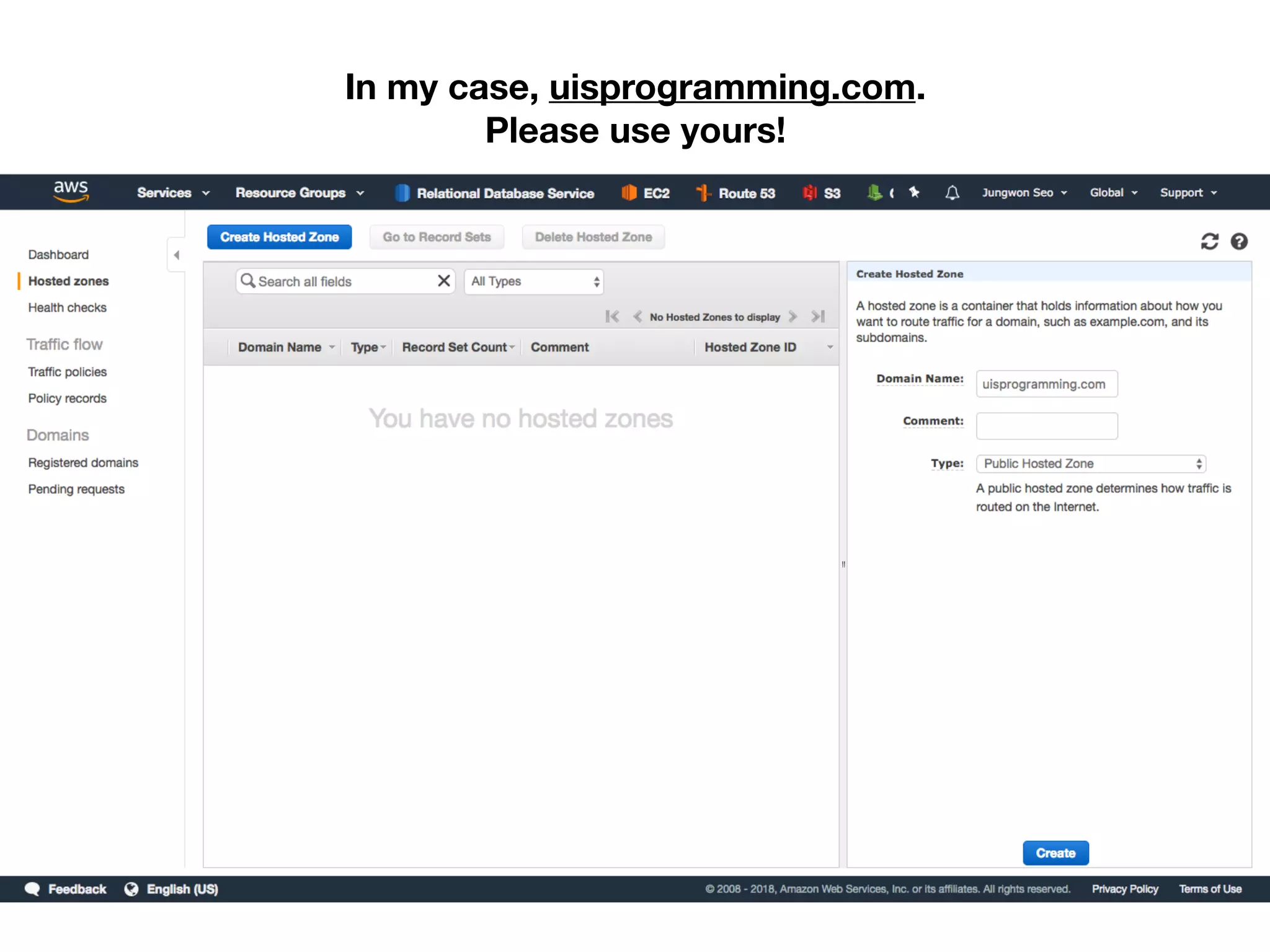This screenshot has height=952, width=1270.
Task: Click English (US) language selector
Action: tap(182, 889)
